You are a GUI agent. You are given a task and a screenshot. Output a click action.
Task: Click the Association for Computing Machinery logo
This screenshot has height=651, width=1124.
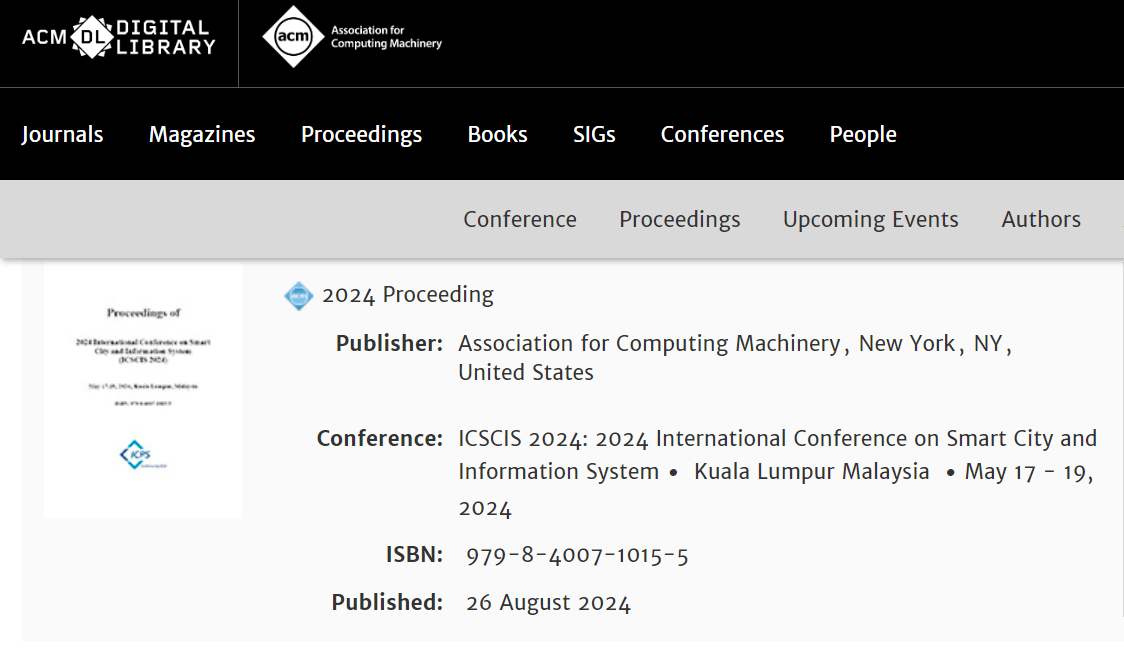pyautogui.click(x=352, y=37)
